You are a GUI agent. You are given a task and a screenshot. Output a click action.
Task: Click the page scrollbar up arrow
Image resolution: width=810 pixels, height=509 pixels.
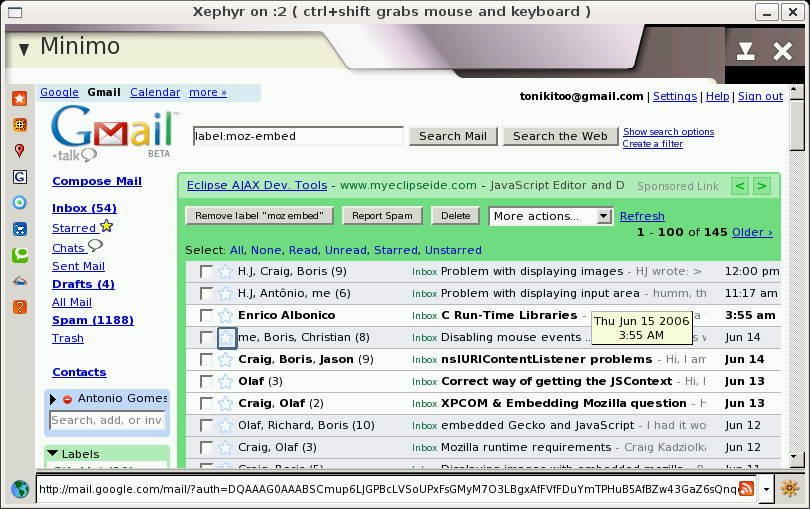[x=797, y=92]
